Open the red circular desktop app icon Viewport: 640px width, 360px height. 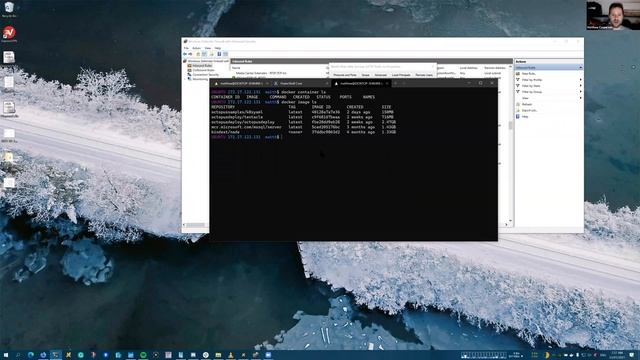point(9,33)
